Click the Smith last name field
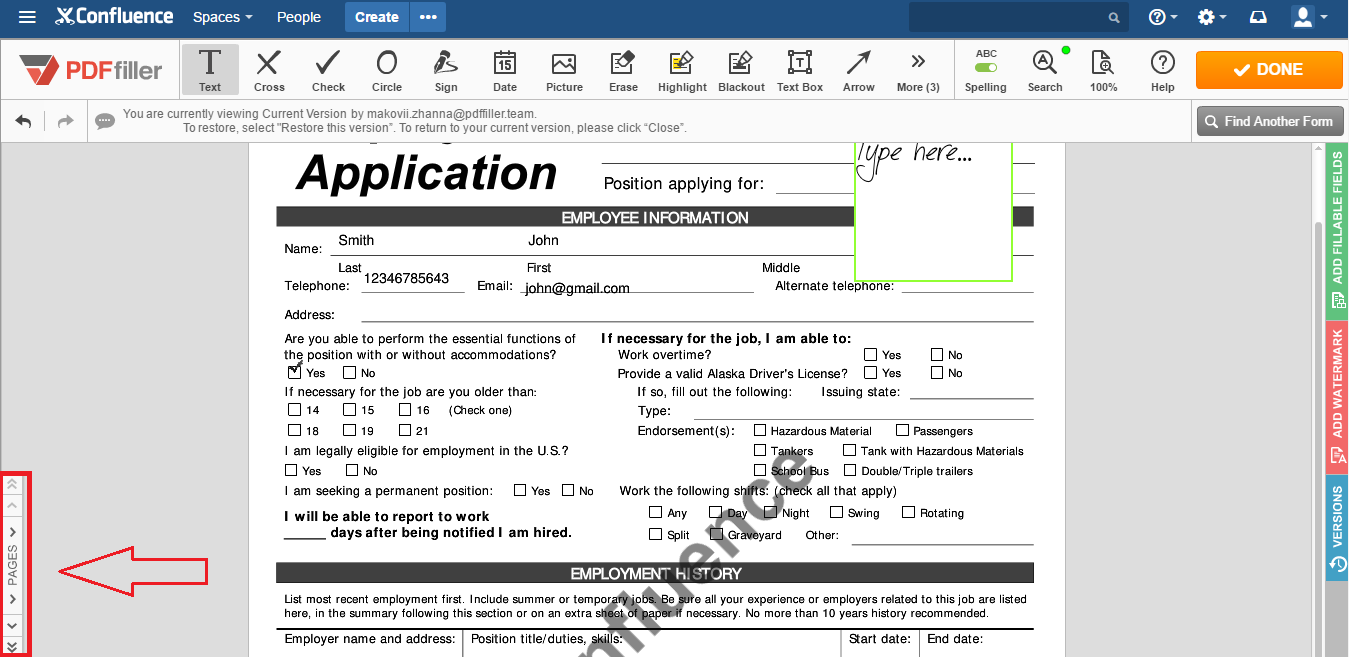The image size is (1349, 657). pyautogui.click(x=356, y=240)
